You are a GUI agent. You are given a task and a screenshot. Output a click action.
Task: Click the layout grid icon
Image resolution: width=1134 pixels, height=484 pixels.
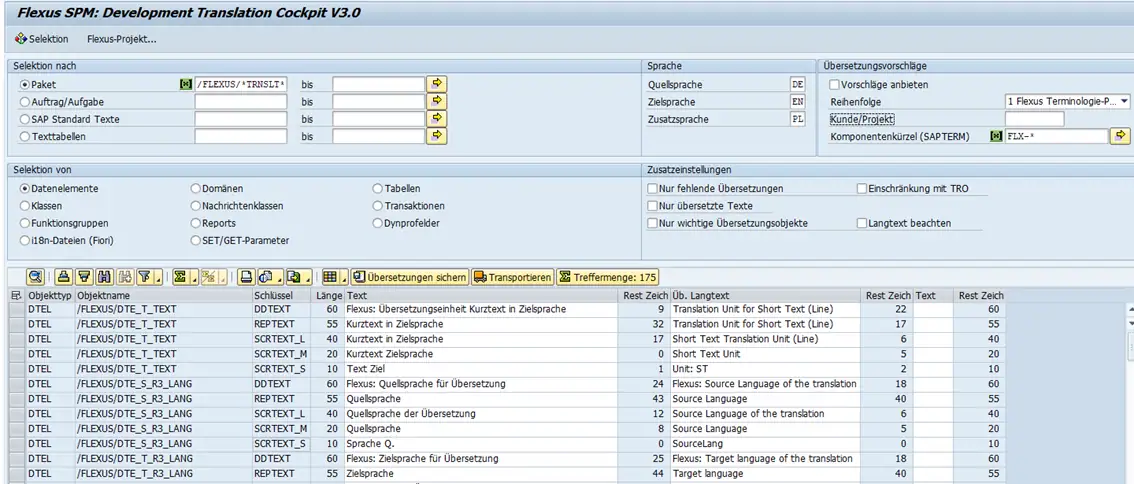(329, 277)
